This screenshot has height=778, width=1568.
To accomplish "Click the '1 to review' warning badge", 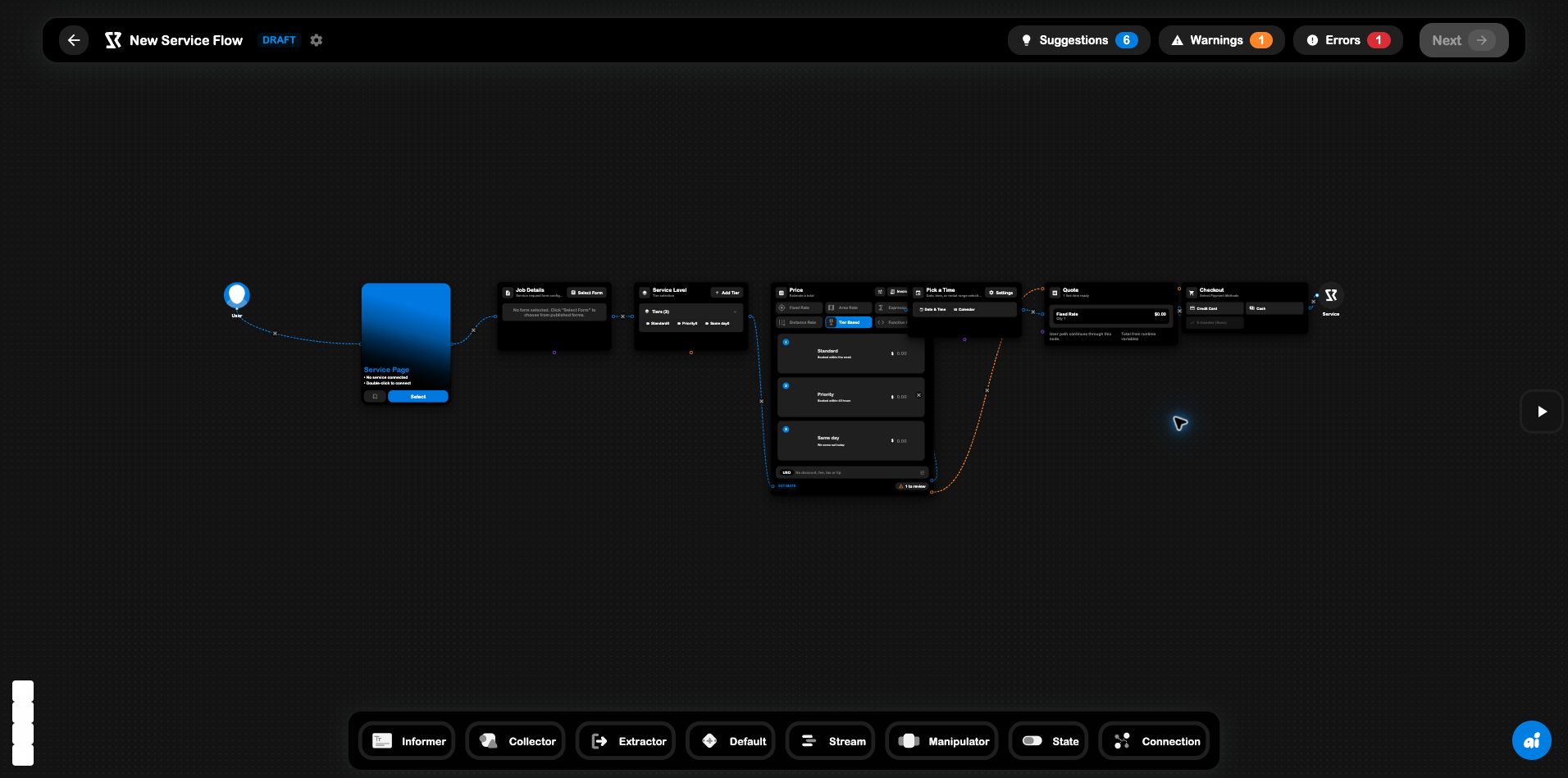I will (x=912, y=486).
